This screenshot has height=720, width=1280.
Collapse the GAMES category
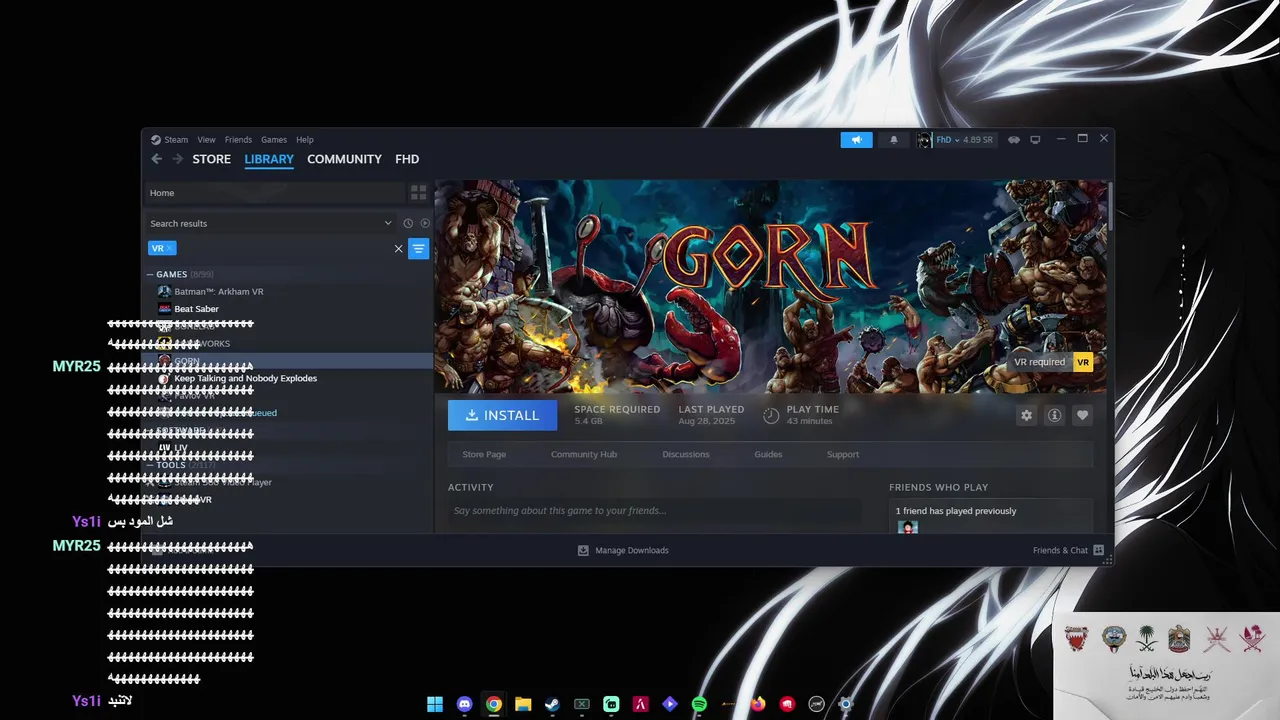click(x=150, y=274)
